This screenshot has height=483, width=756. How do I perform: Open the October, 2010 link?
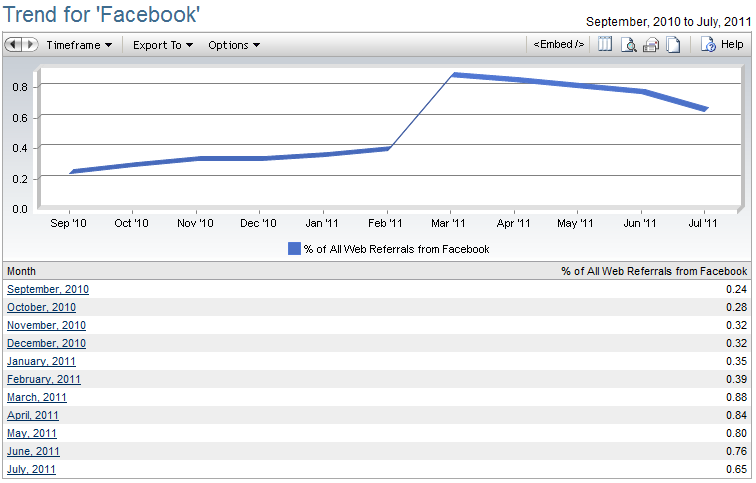(41, 308)
